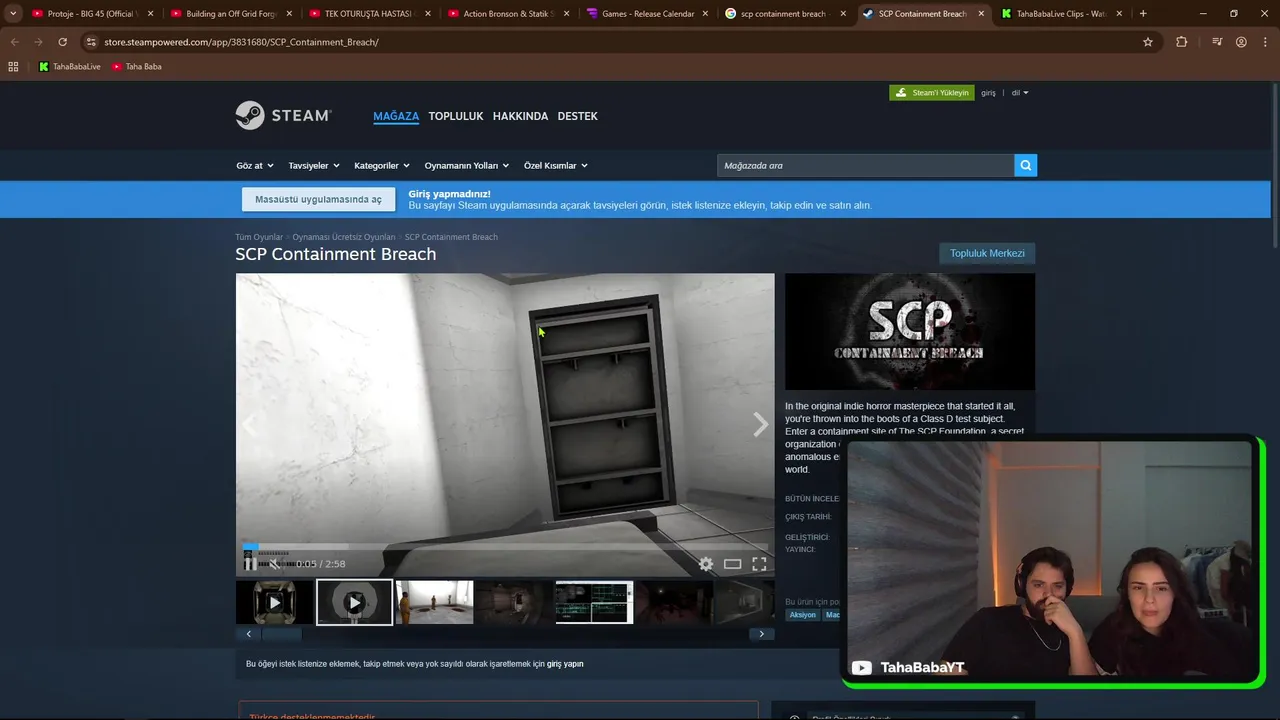Switch to Protoje - BIG 45 tab

pyautogui.click(x=91, y=14)
